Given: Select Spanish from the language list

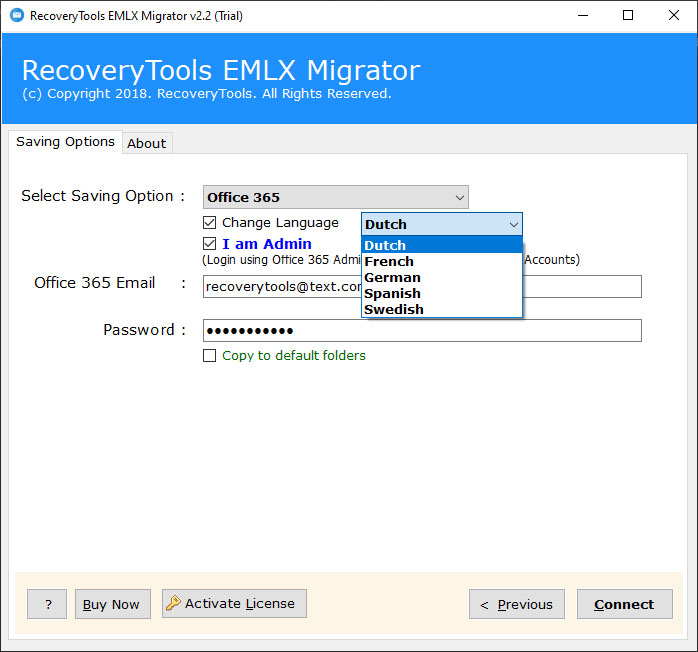Looking at the screenshot, I should click(442, 293).
